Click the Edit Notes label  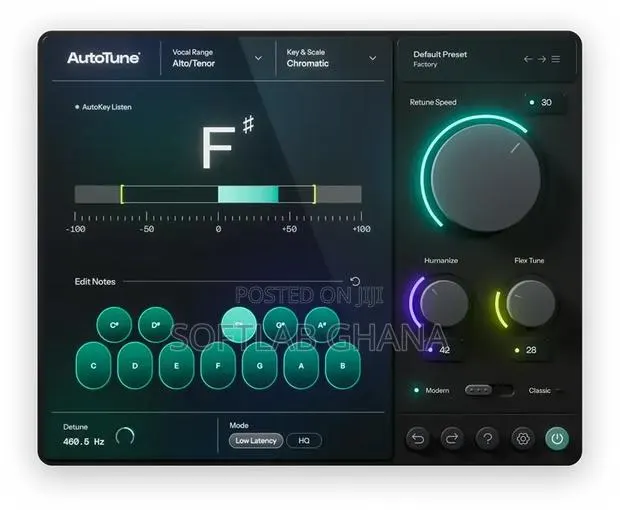[x=95, y=281]
